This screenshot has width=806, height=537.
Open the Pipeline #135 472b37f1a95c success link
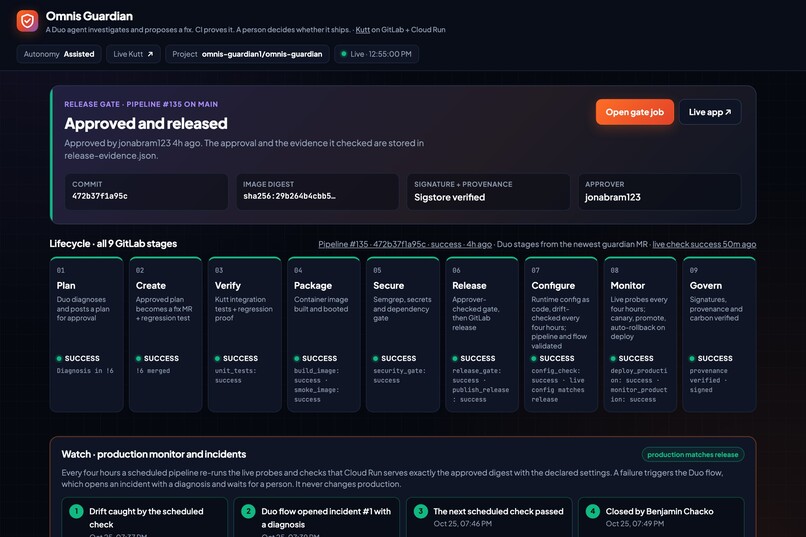tap(405, 244)
